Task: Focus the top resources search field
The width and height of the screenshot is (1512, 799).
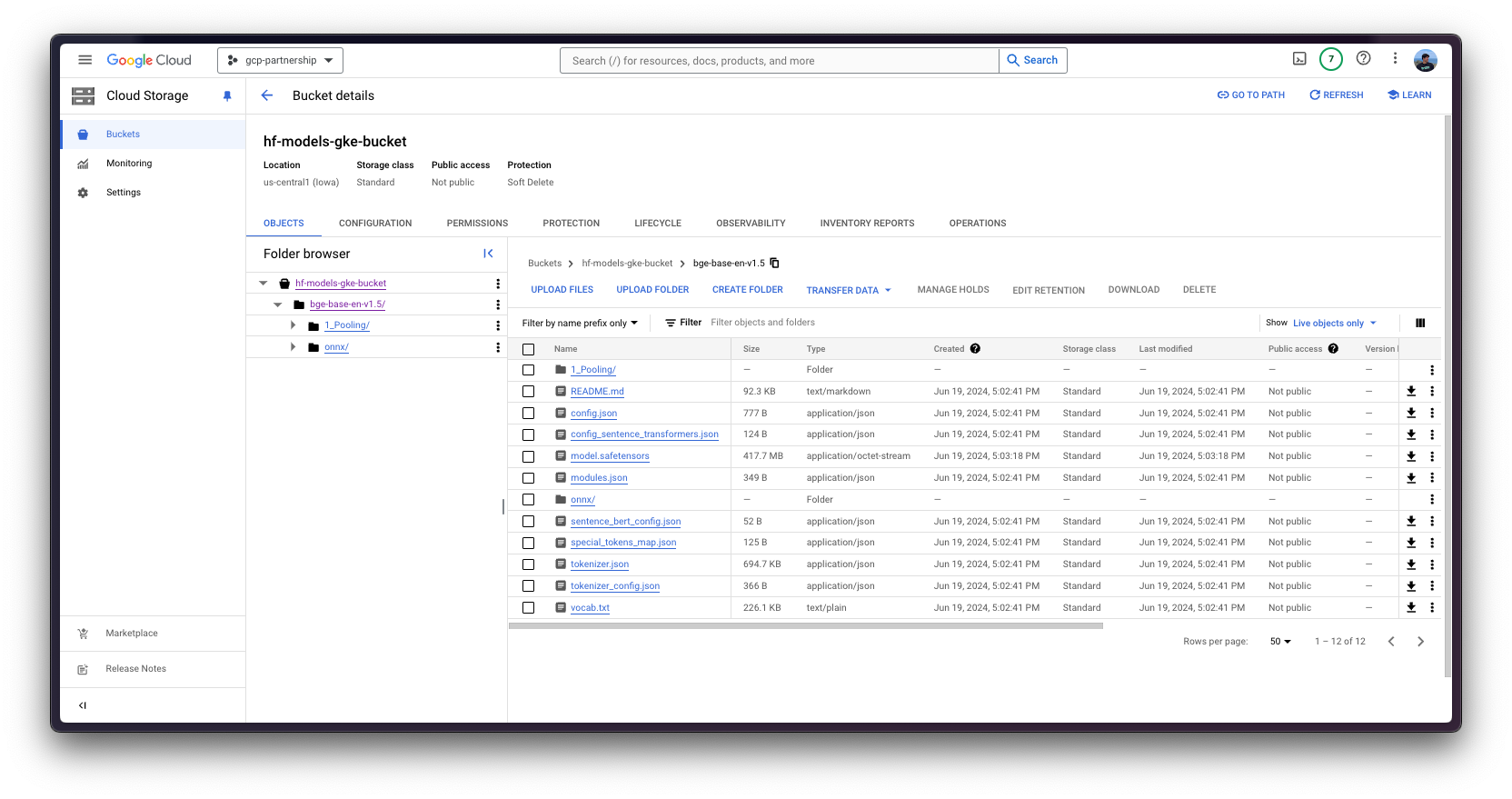Action: (780, 61)
